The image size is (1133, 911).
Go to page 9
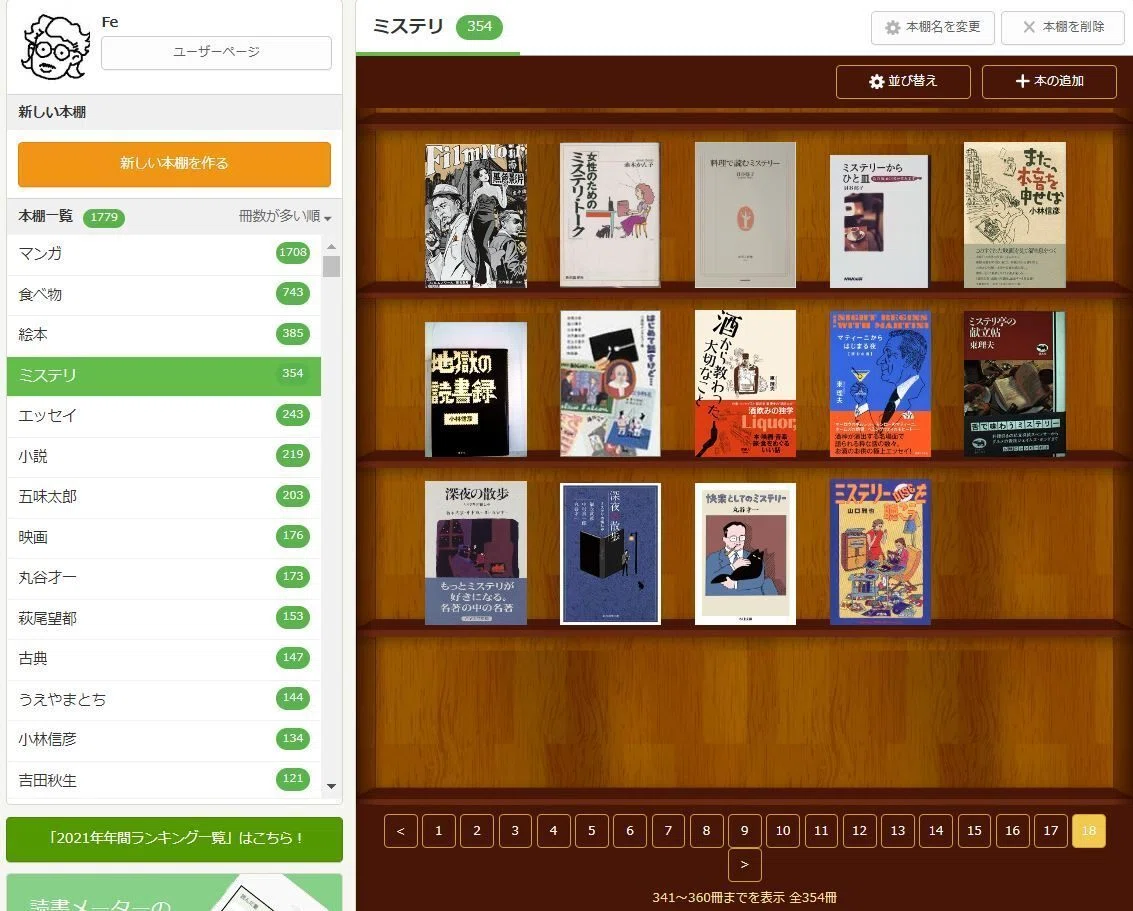[745, 831]
